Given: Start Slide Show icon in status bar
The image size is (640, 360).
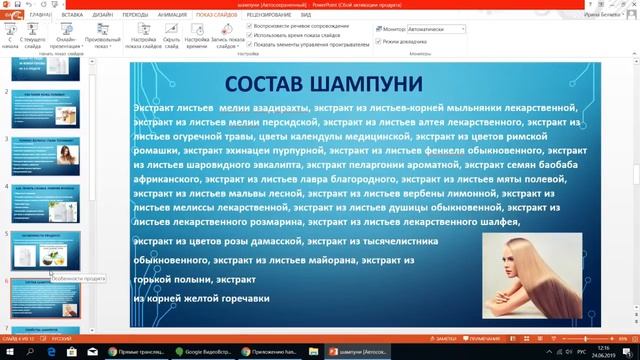Looking at the screenshot, I should tap(553, 339).
